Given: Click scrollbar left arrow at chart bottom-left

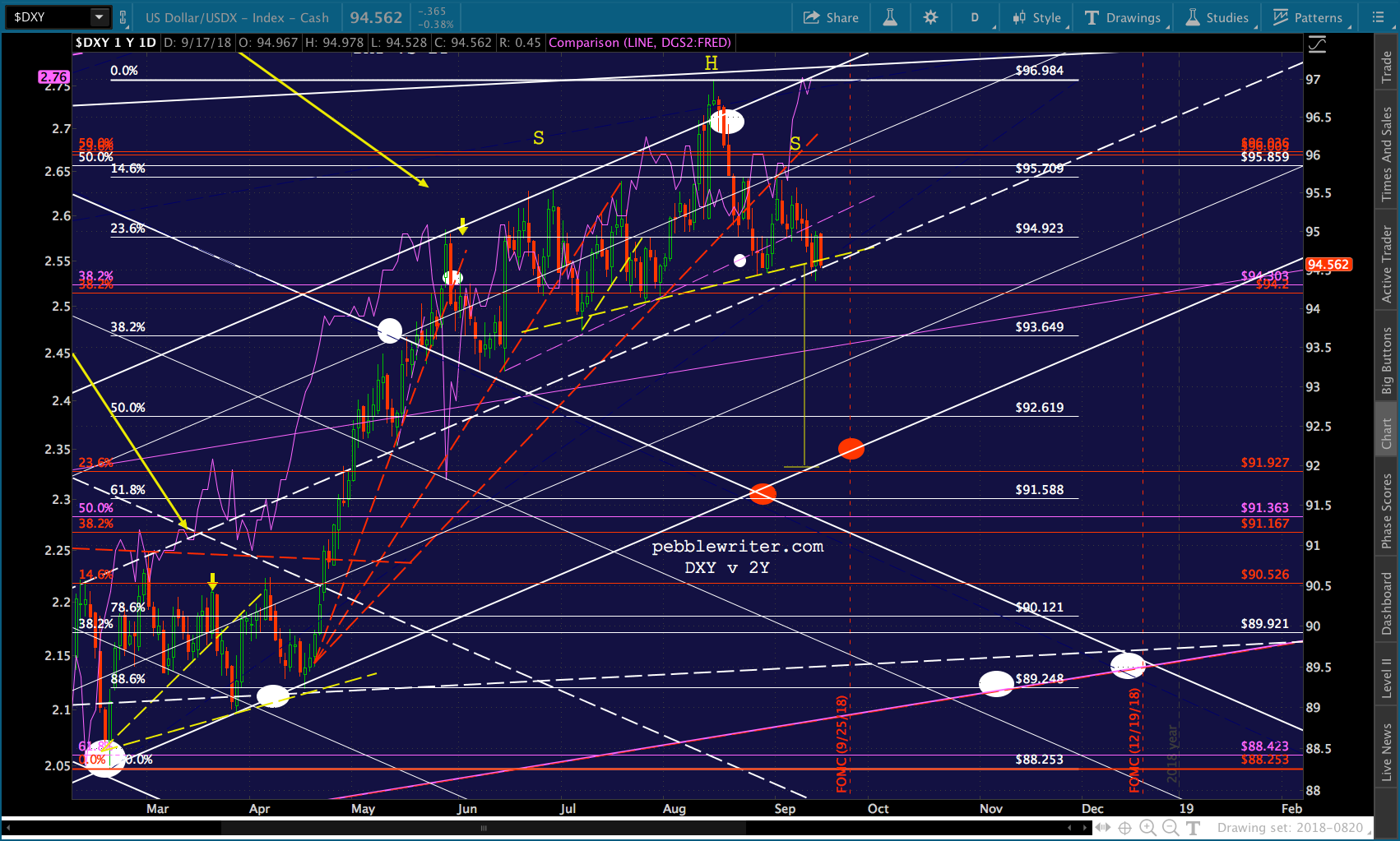Looking at the screenshot, I should (x=7, y=828).
